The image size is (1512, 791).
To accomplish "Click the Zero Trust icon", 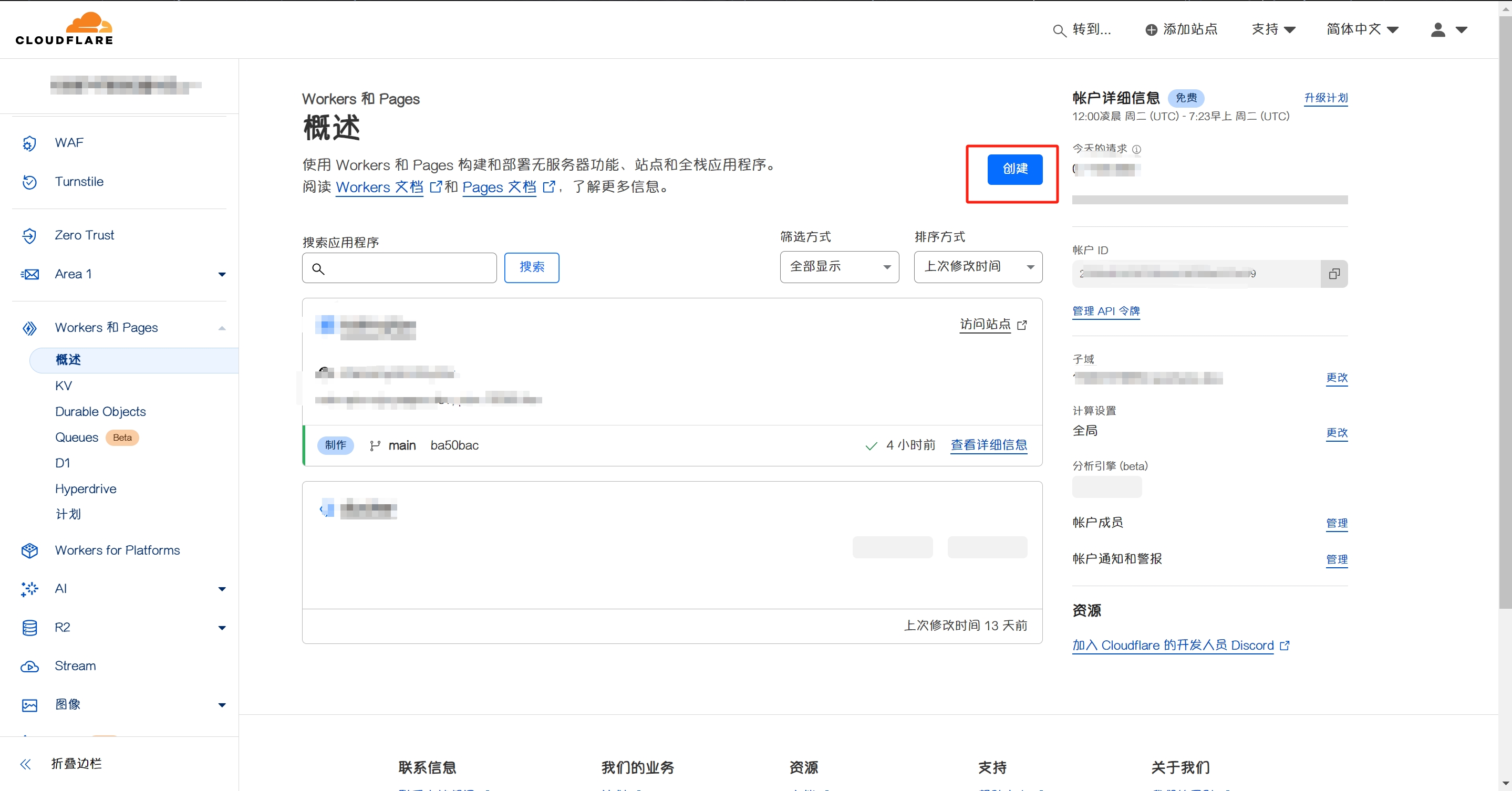I will 29,235.
